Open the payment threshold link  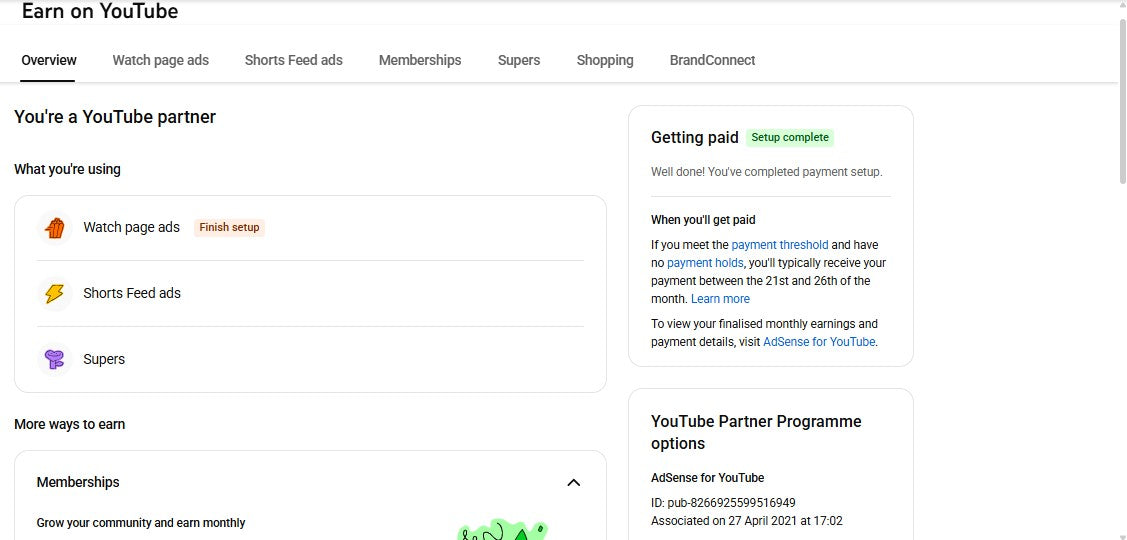coord(779,245)
